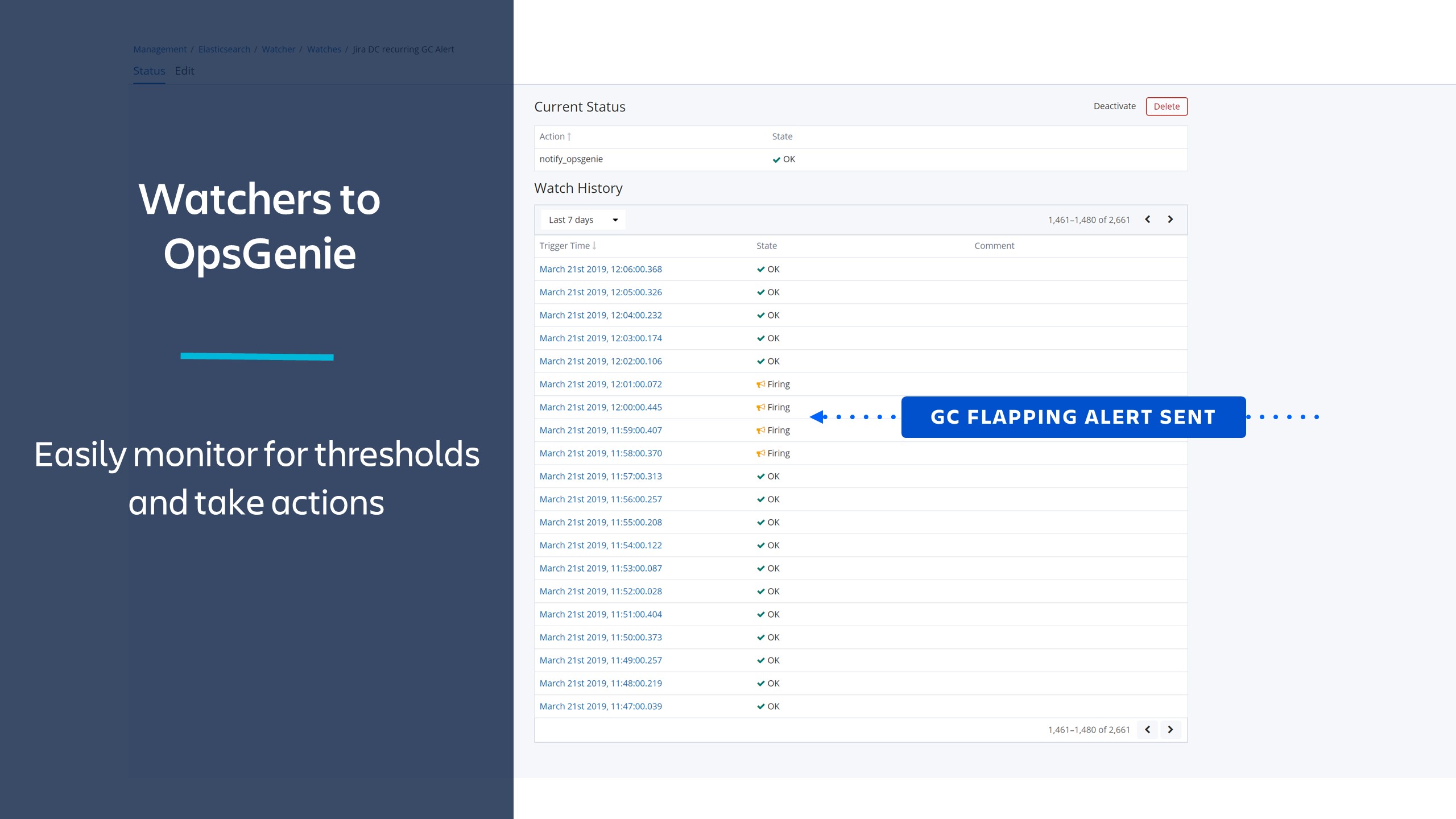Viewport: 1456px width, 819px height.
Task: Open watch entry at 12:03:00.174
Action: click(601, 338)
